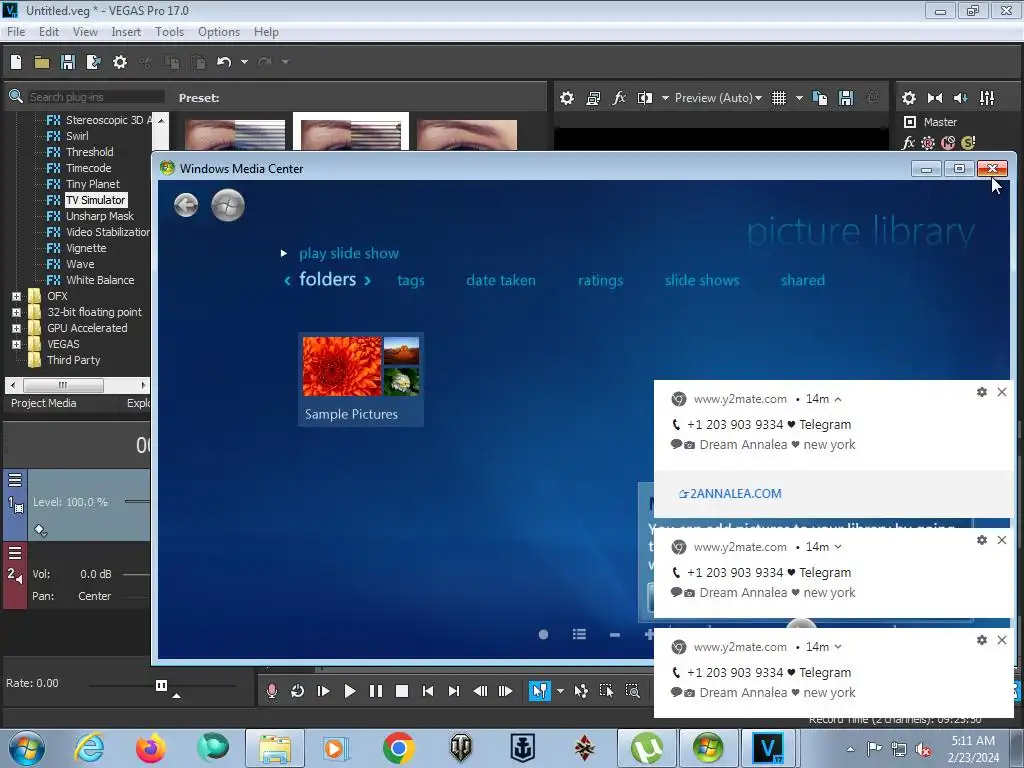The height and width of the screenshot is (768, 1024).
Task: Adjust the Rate slider
Action: (x=161, y=686)
